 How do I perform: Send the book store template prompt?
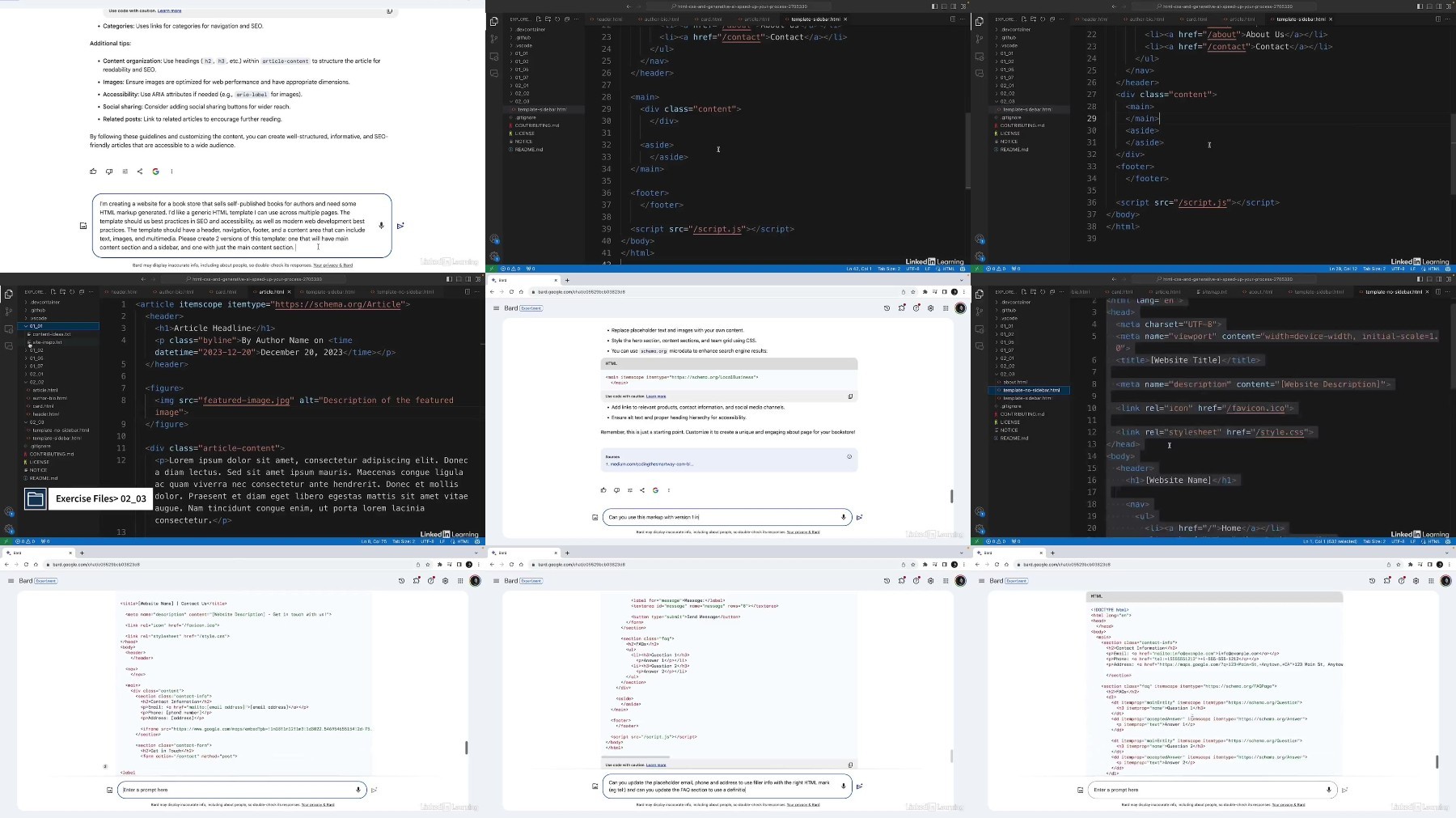pyautogui.click(x=400, y=226)
